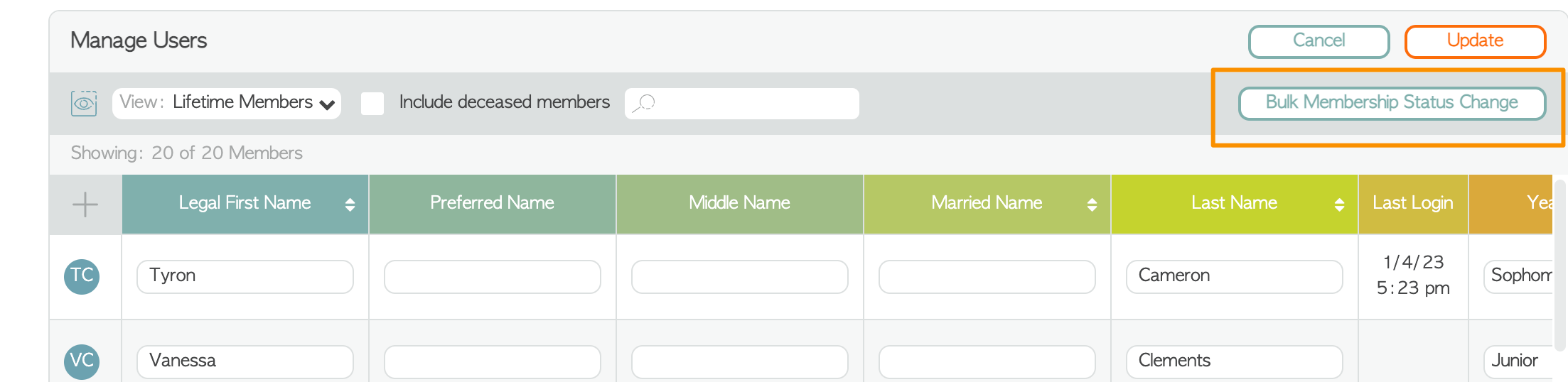1568x382 pixels.
Task: Click the eye view icon beside the View dropdown
Action: (x=84, y=104)
